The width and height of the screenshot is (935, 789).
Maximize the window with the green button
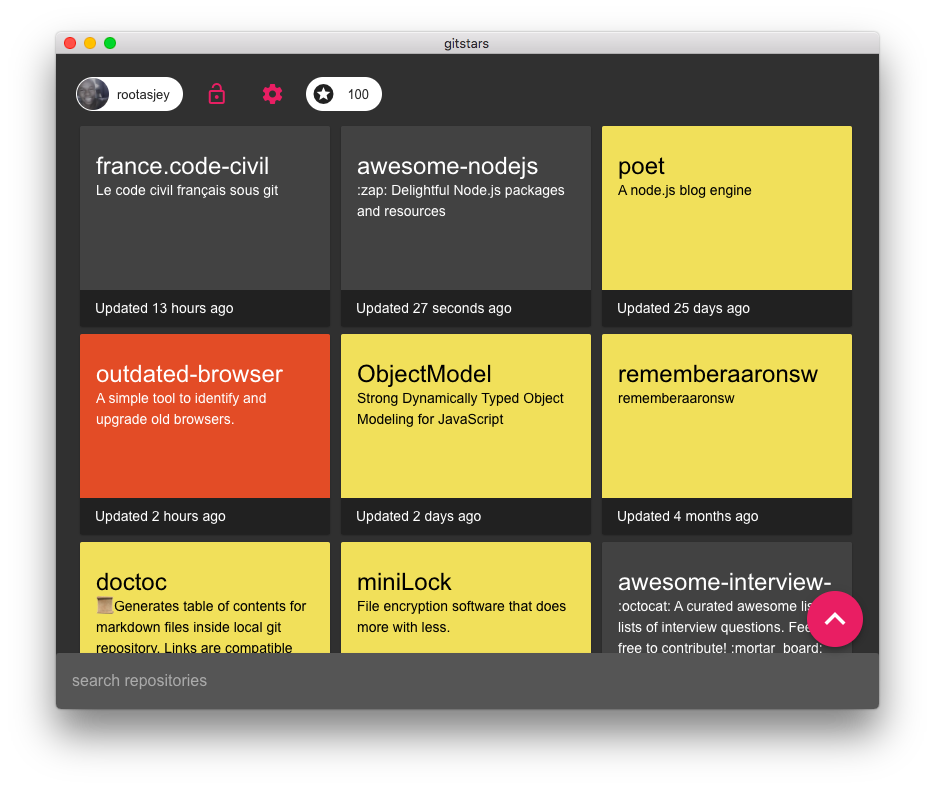[110, 43]
